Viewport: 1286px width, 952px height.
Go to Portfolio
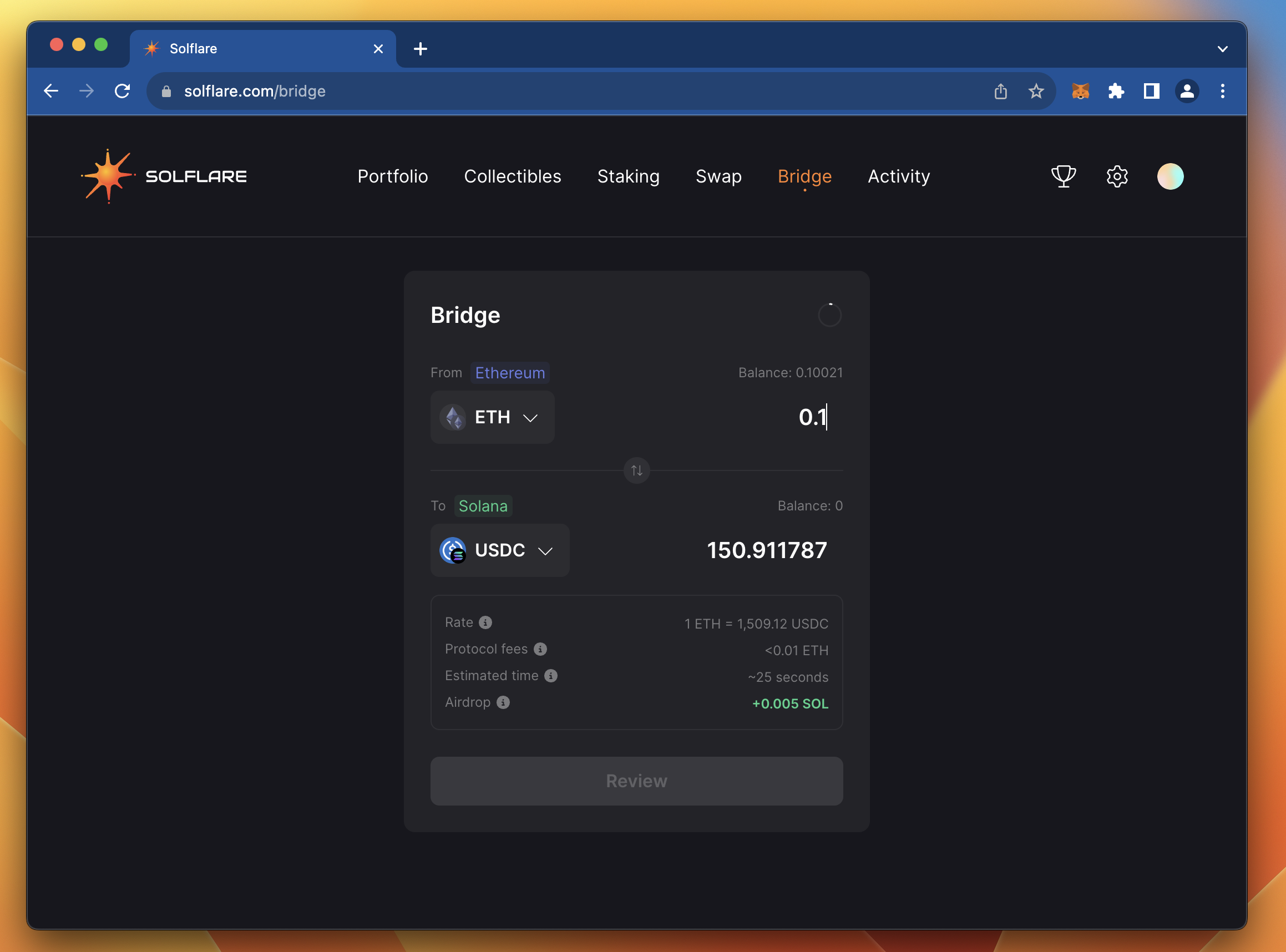click(393, 176)
